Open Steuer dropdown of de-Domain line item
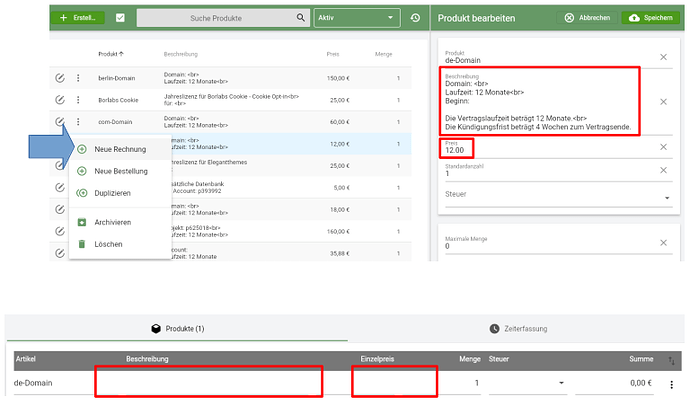Image resolution: width=690 pixels, height=406 pixels. 527,383
